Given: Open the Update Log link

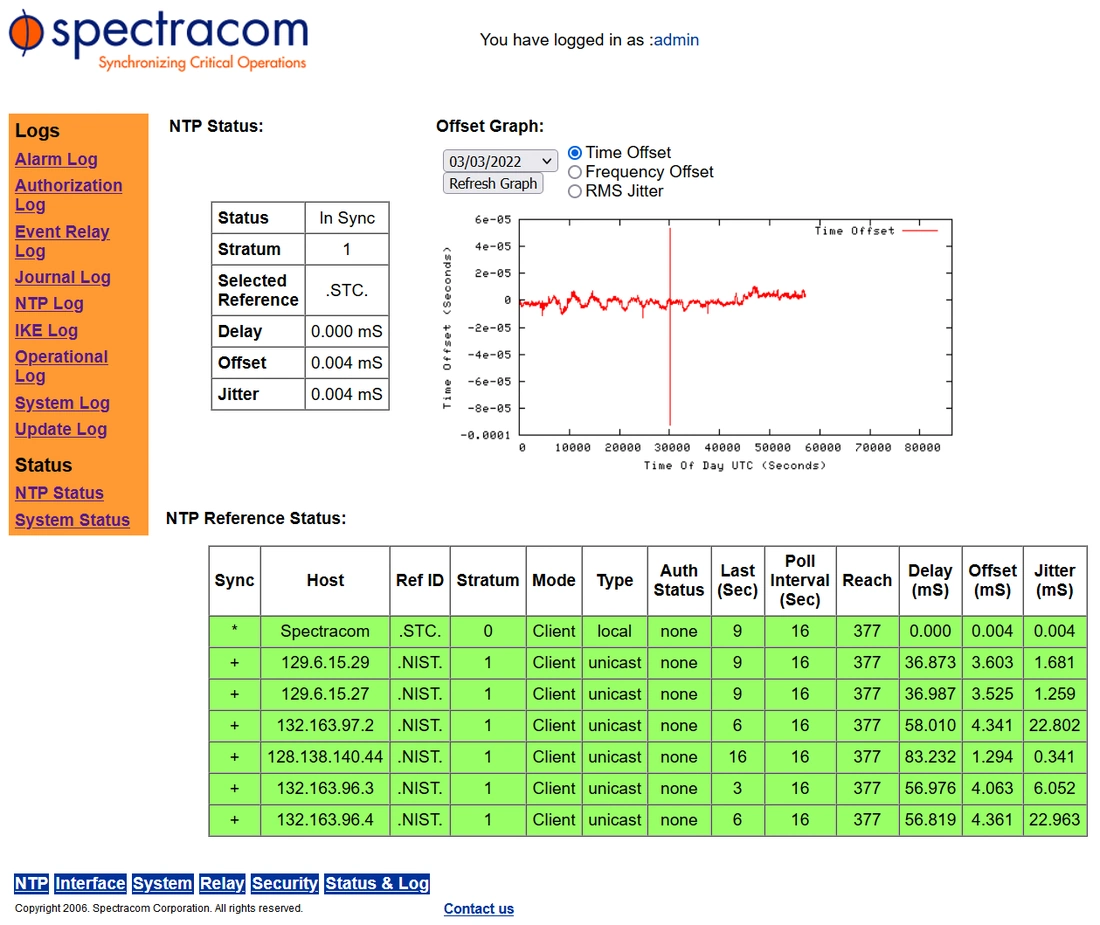Looking at the screenshot, I should [61, 429].
